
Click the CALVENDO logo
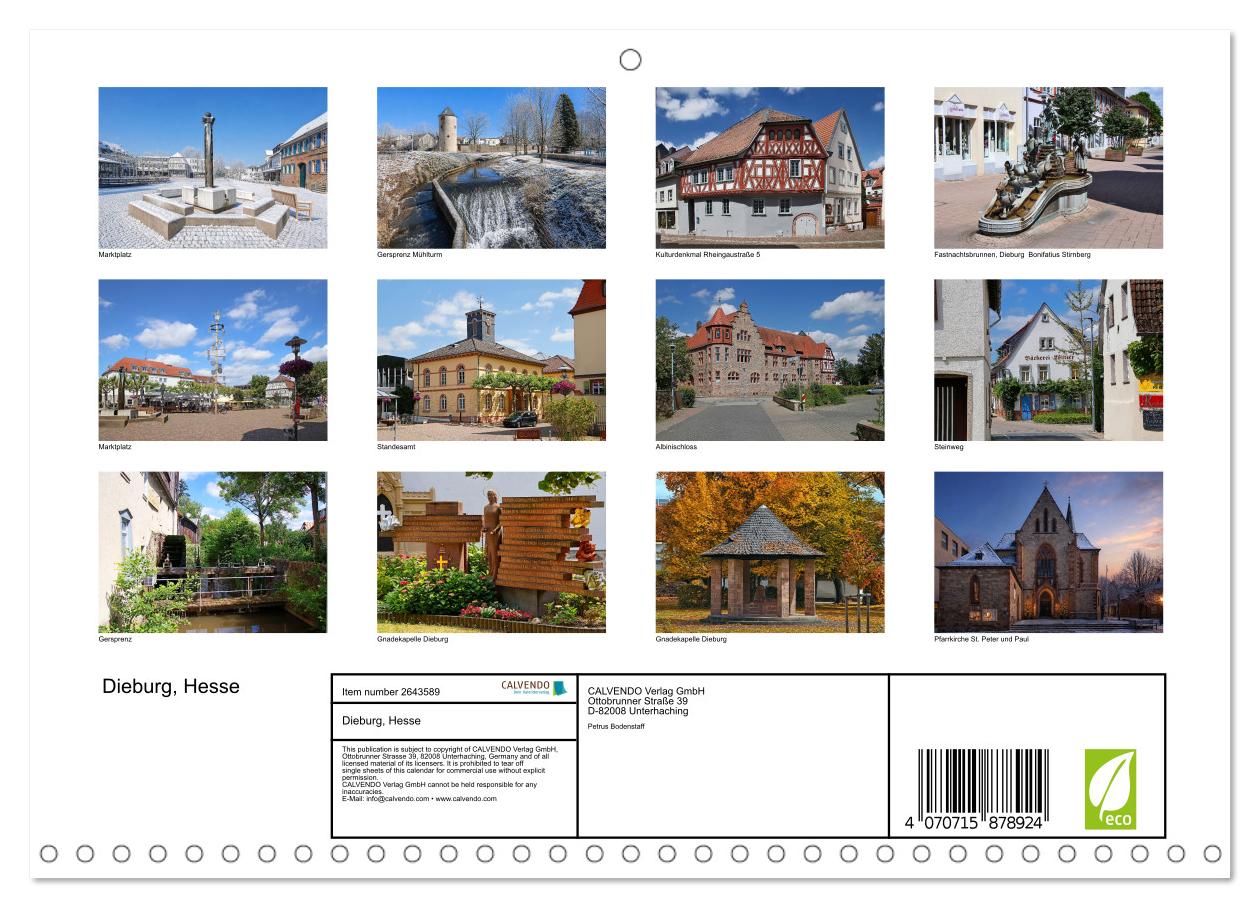point(534,688)
